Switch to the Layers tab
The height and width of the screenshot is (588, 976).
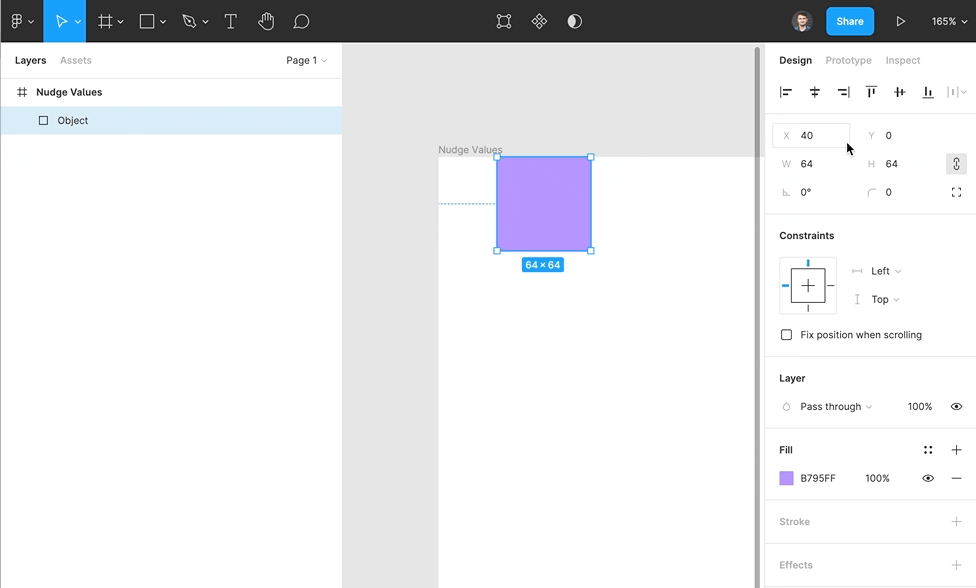pyautogui.click(x=30, y=60)
